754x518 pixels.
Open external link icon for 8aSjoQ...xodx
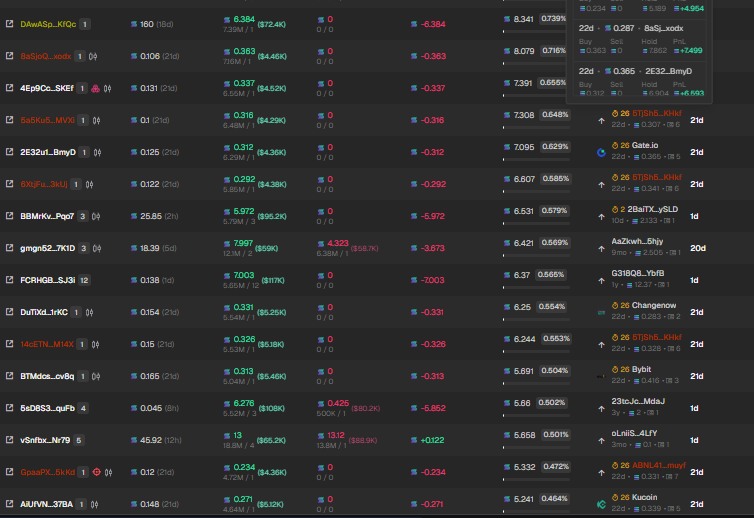(x=9, y=56)
